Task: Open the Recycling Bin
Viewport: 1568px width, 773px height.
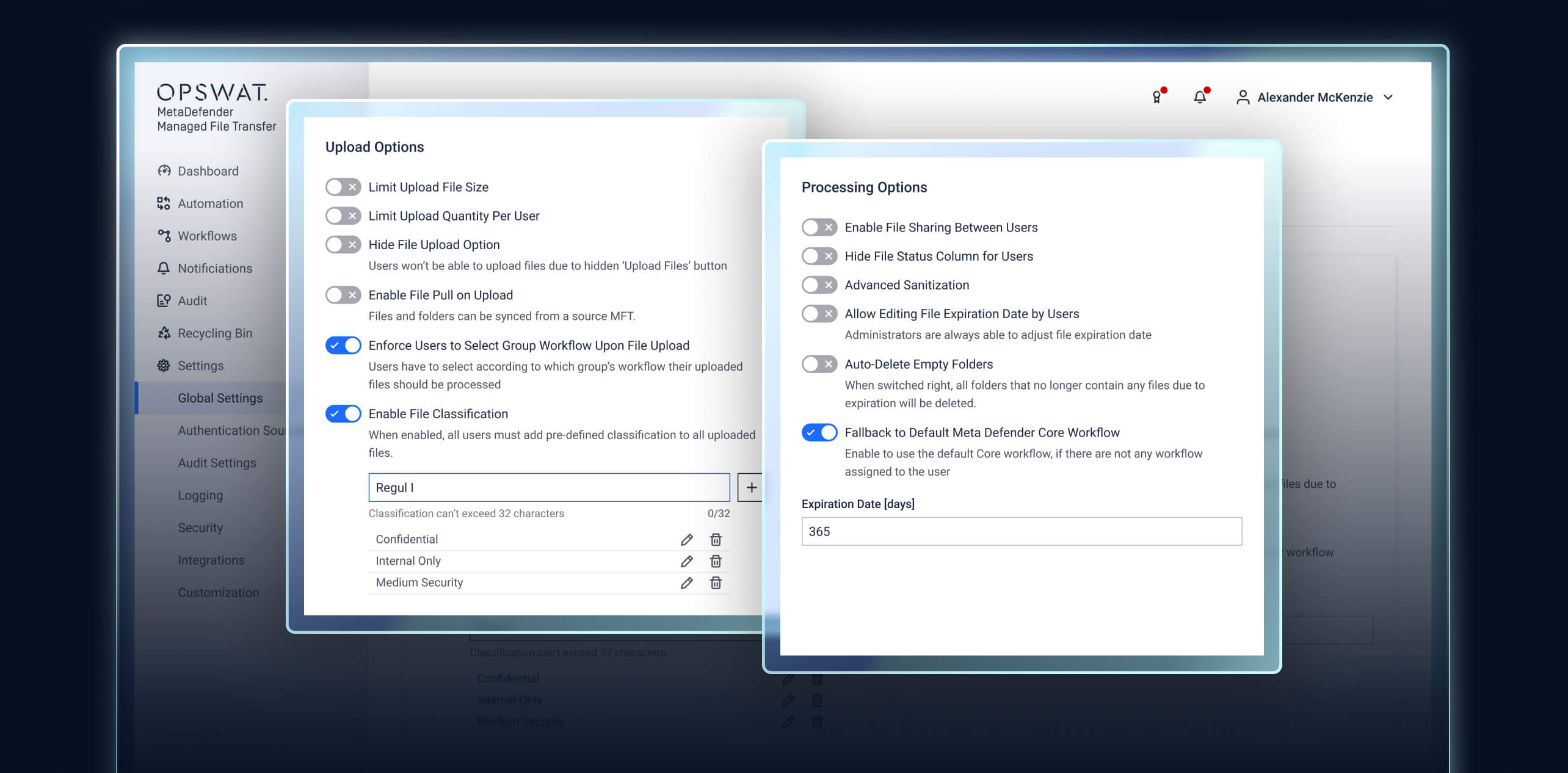Action: [x=214, y=333]
